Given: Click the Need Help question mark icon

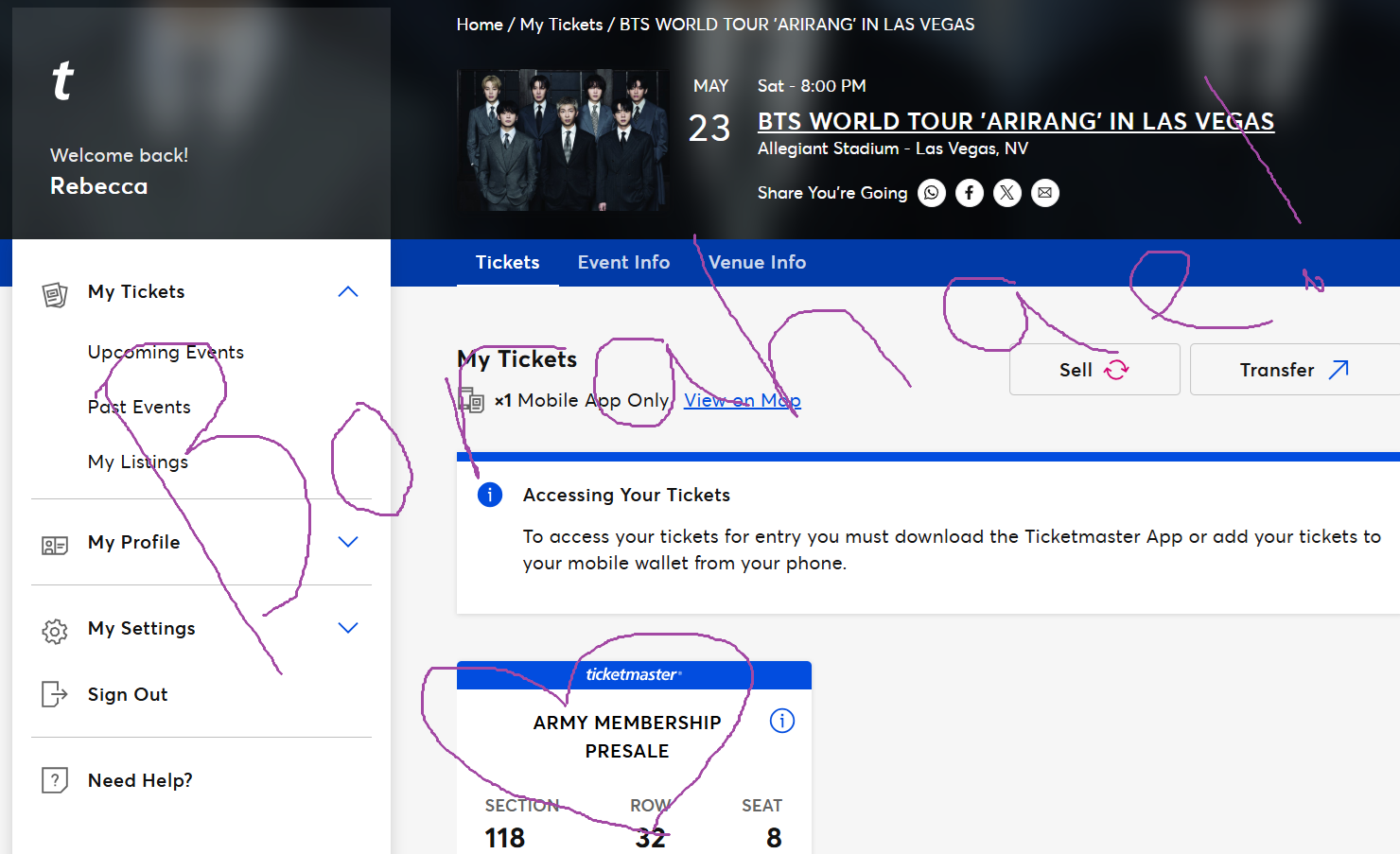Looking at the screenshot, I should [55, 780].
